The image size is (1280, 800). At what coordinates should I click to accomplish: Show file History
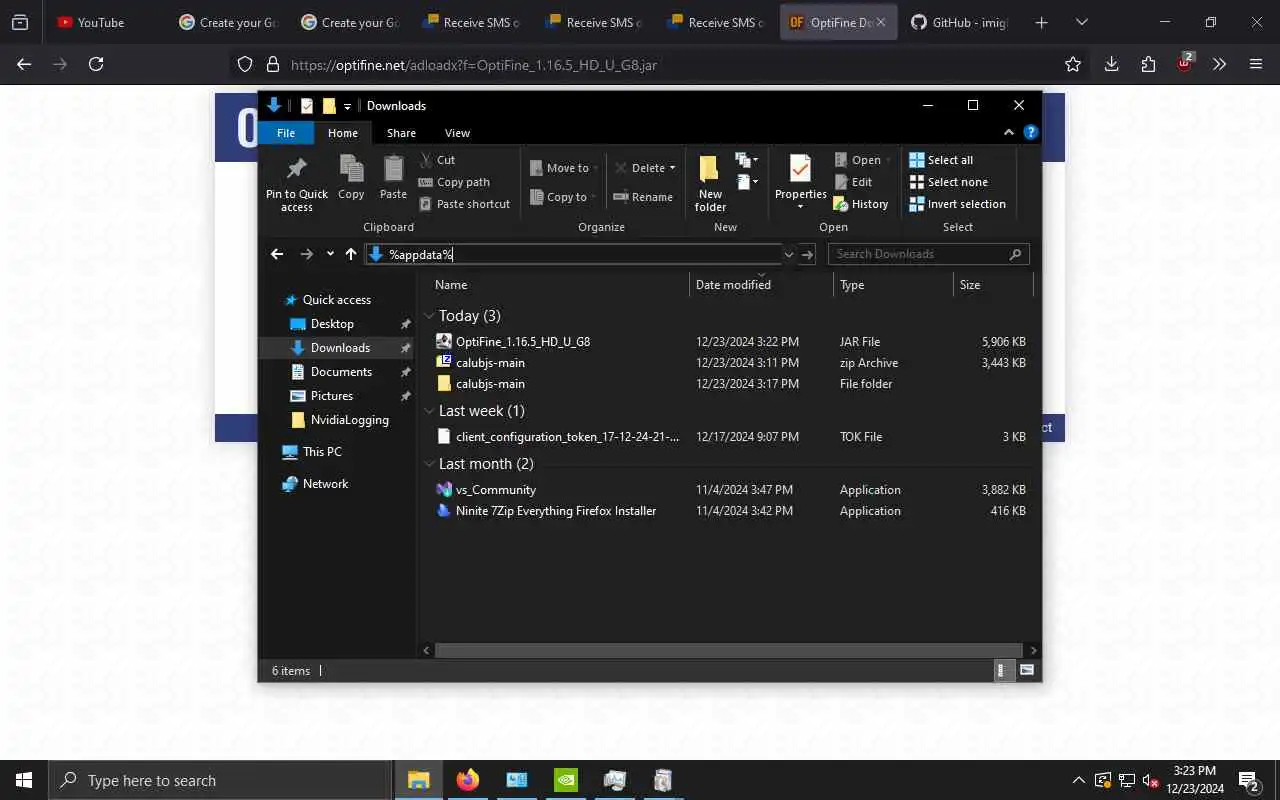[x=861, y=204]
